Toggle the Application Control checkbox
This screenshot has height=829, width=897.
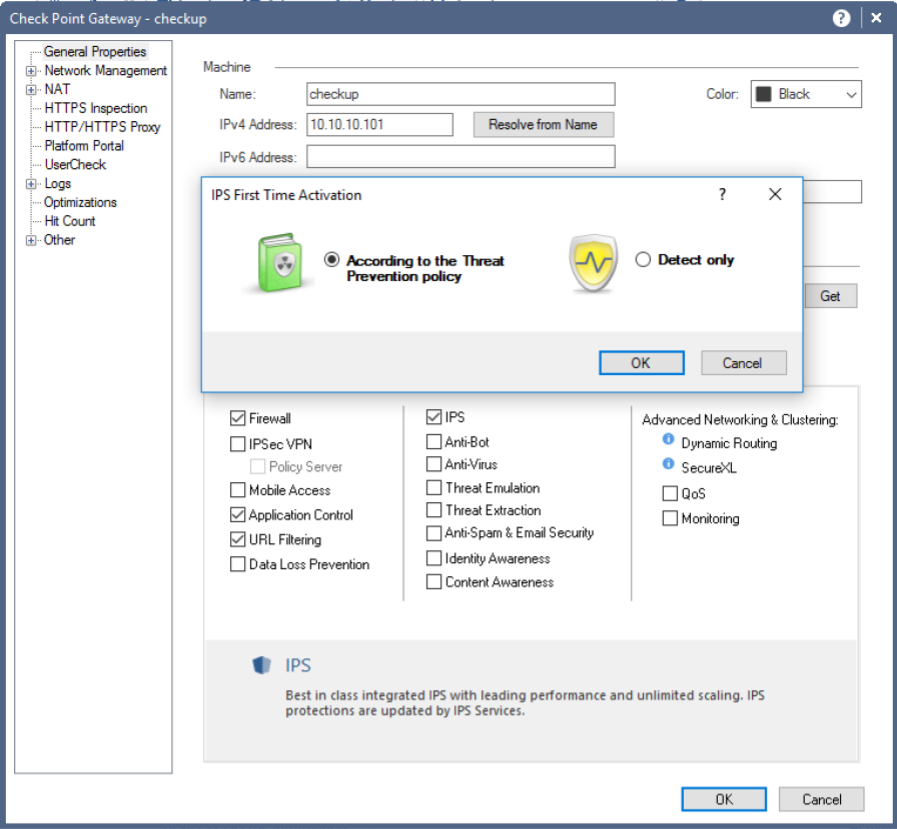(x=237, y=514)
